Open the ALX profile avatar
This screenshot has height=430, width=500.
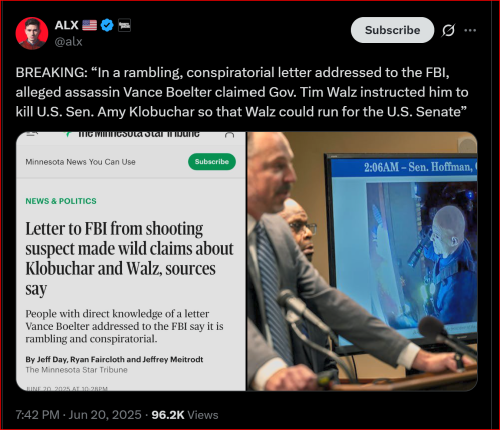coord(32,33)
